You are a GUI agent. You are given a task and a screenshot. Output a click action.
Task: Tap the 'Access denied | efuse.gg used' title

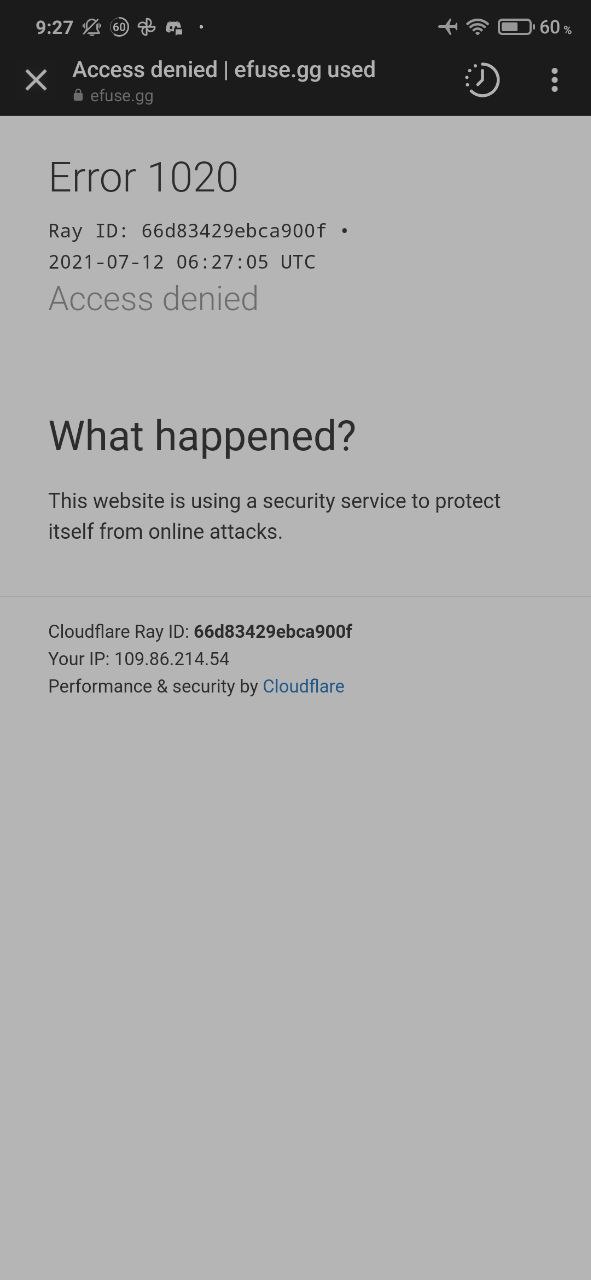click(224, 69)
